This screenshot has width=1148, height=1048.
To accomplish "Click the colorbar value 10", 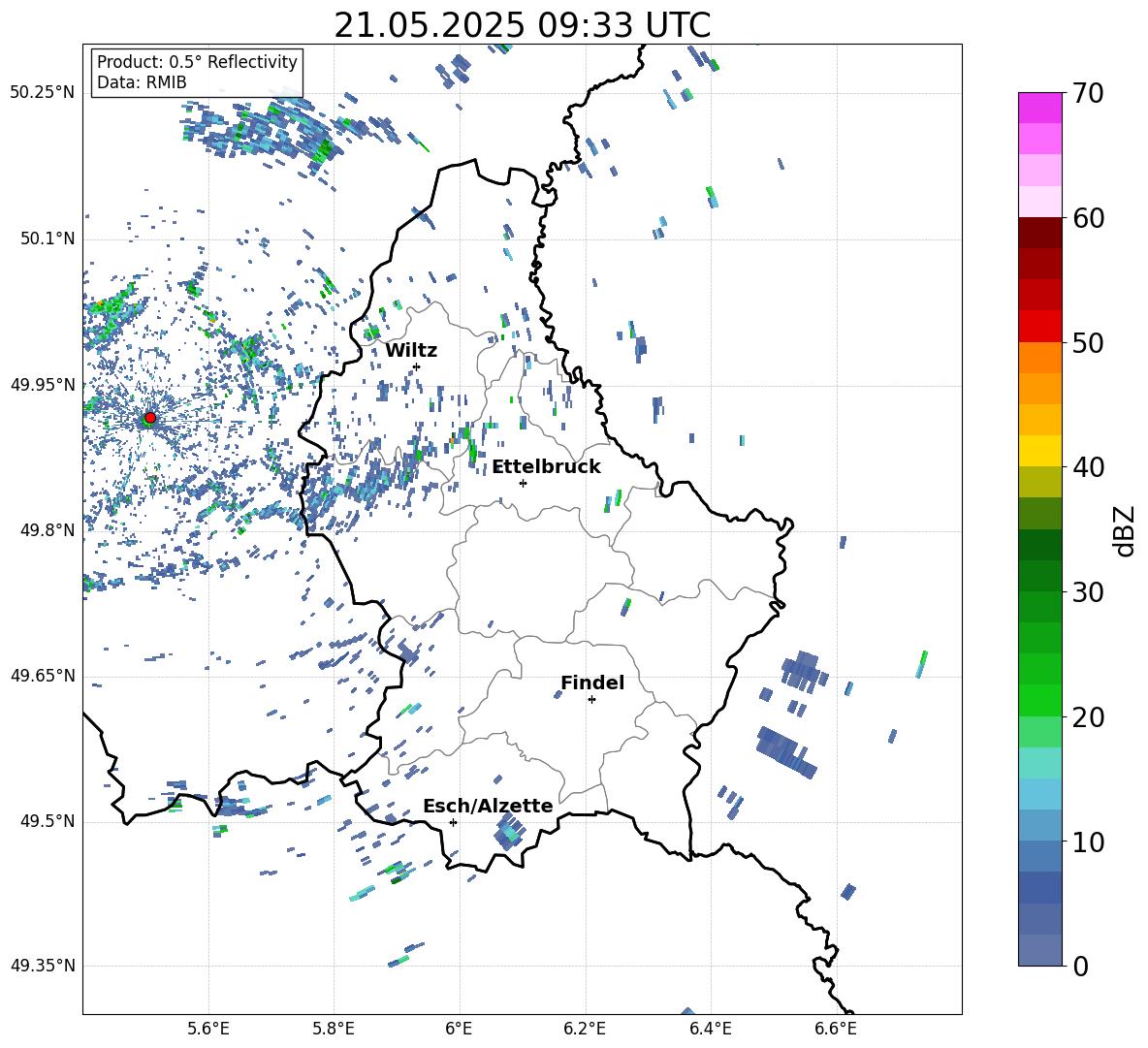I will [x=1088, y=842].
